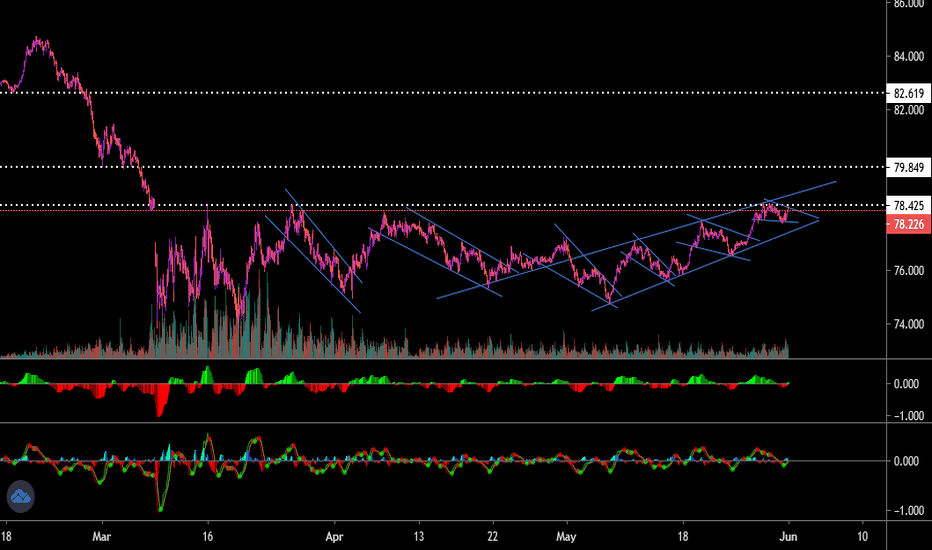932x550 pixels.
Task: Select the 78.425 price level label
Action: click(908, 205)
